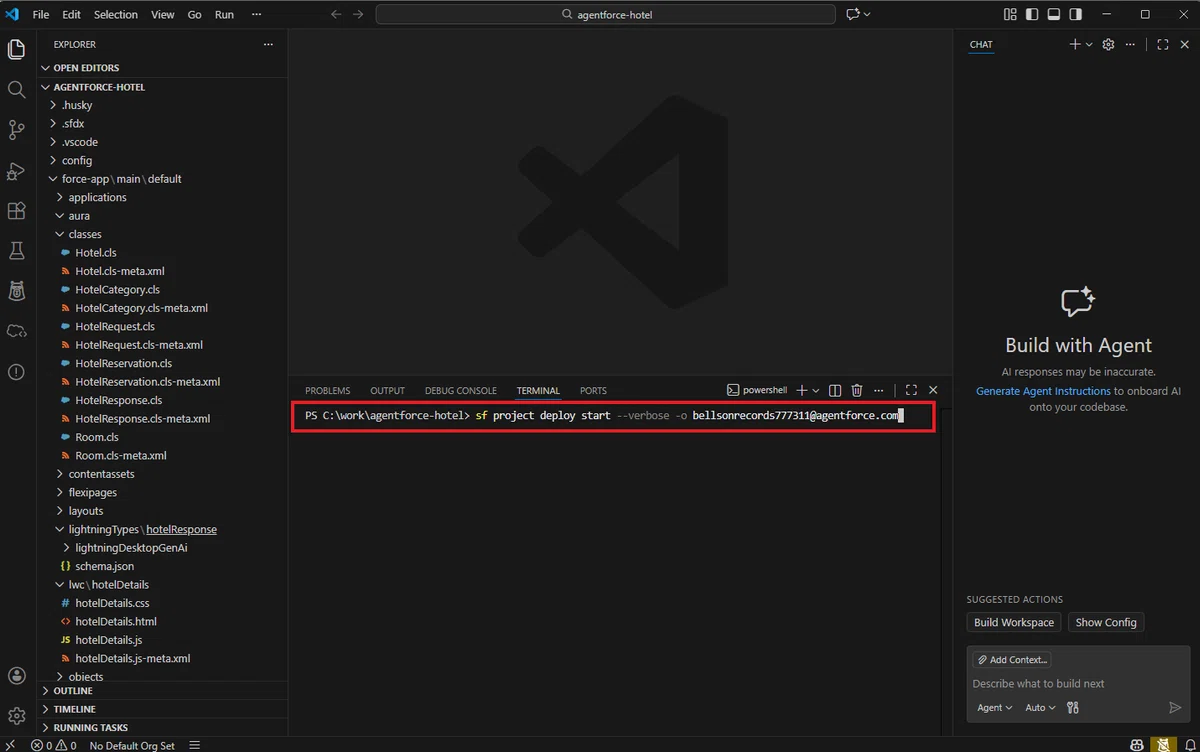Open the Manage gear in activity bar

(16, 716)
